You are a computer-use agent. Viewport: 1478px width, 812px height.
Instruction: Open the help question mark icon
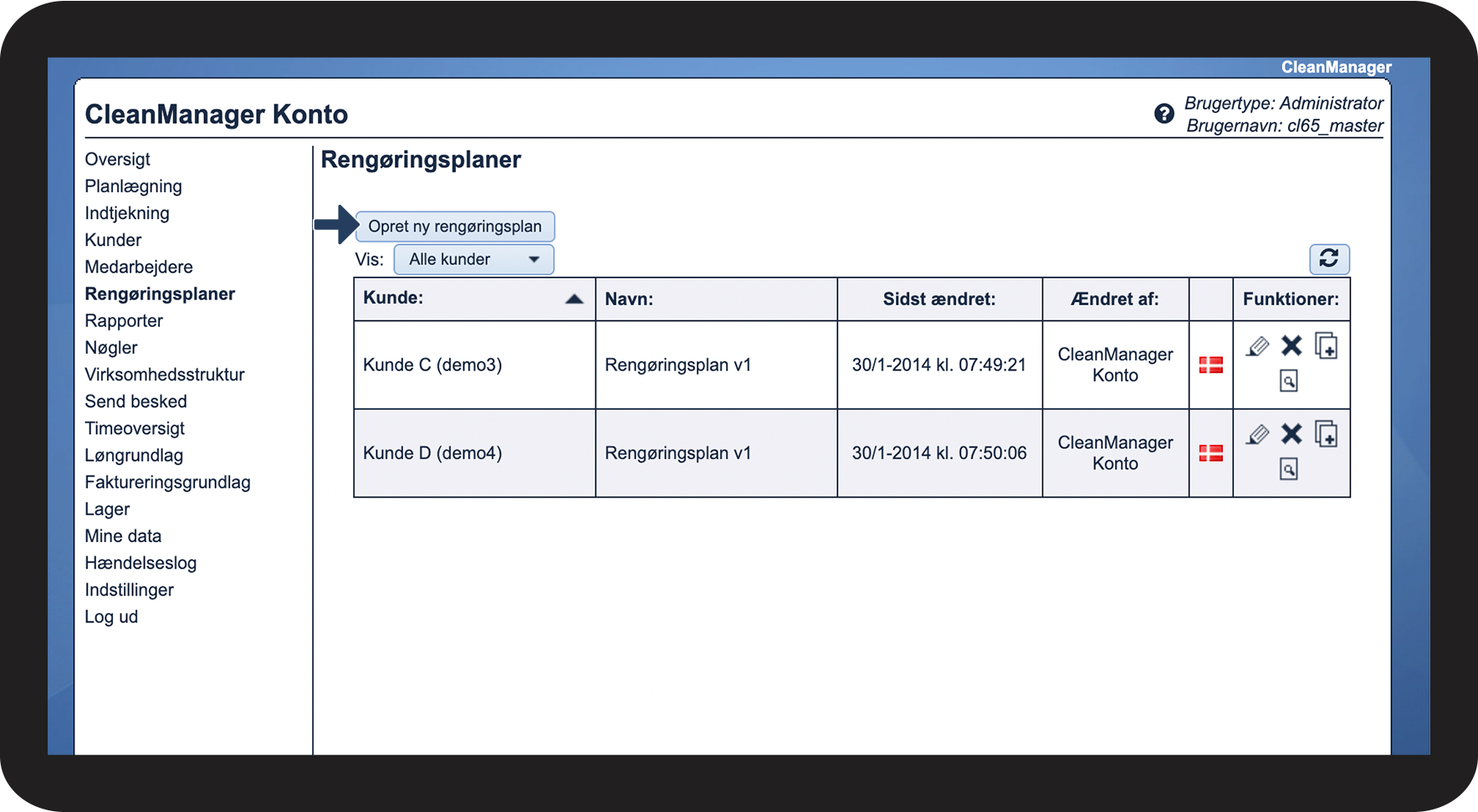click(x=1163, y=114)
